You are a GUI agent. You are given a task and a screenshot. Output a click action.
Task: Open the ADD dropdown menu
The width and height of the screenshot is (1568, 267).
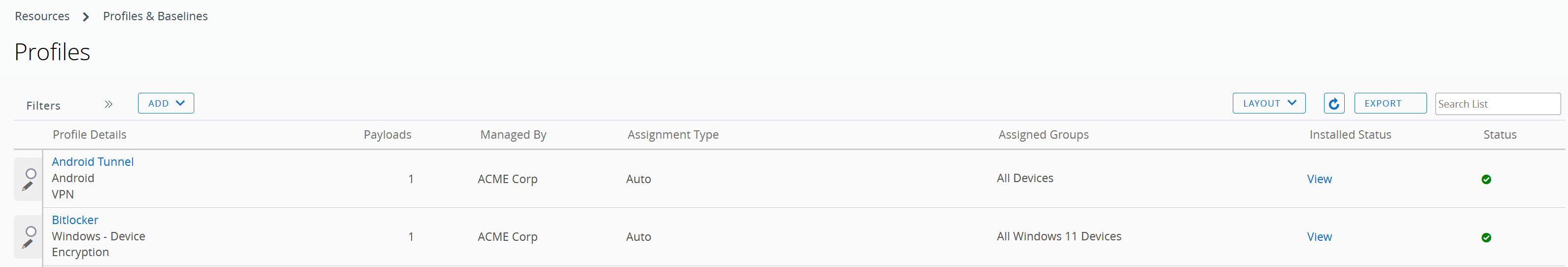[166, 104]
